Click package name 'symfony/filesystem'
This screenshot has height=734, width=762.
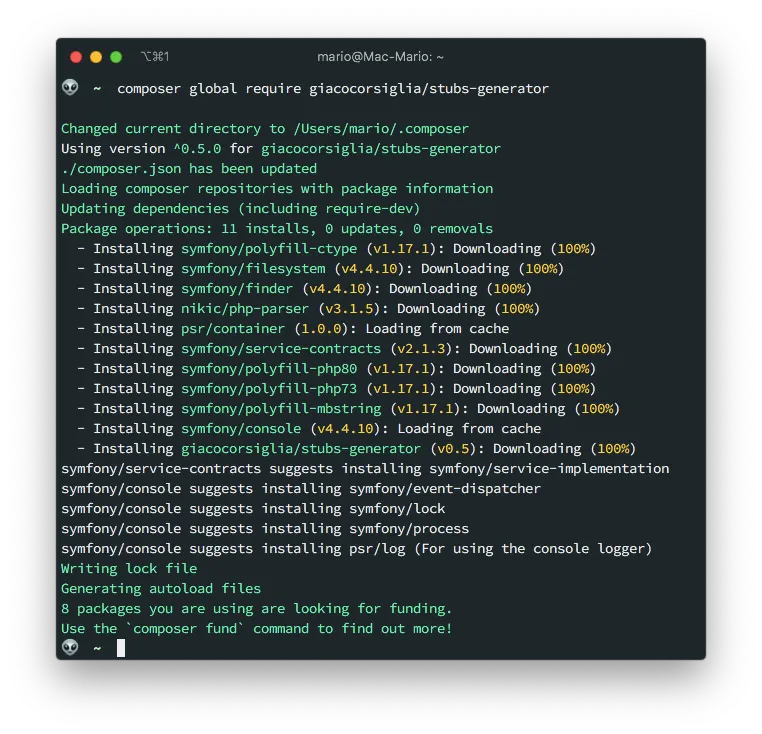click(253, 269)
